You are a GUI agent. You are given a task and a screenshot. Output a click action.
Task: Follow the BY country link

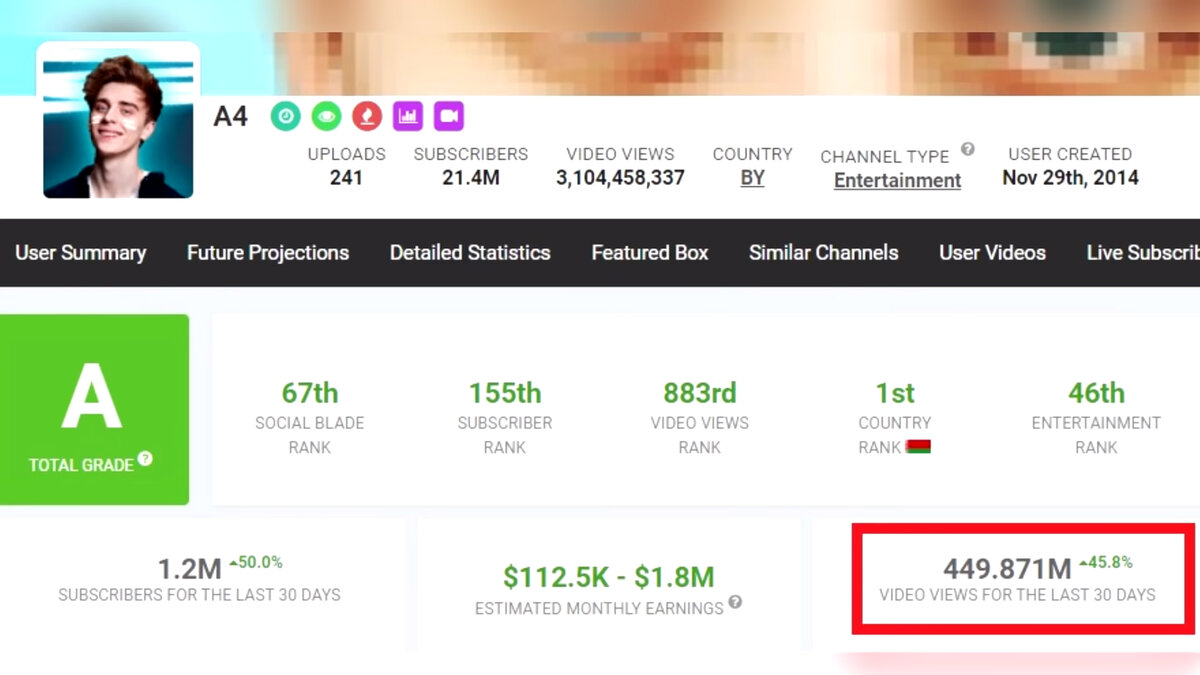(x=752, y=179)
